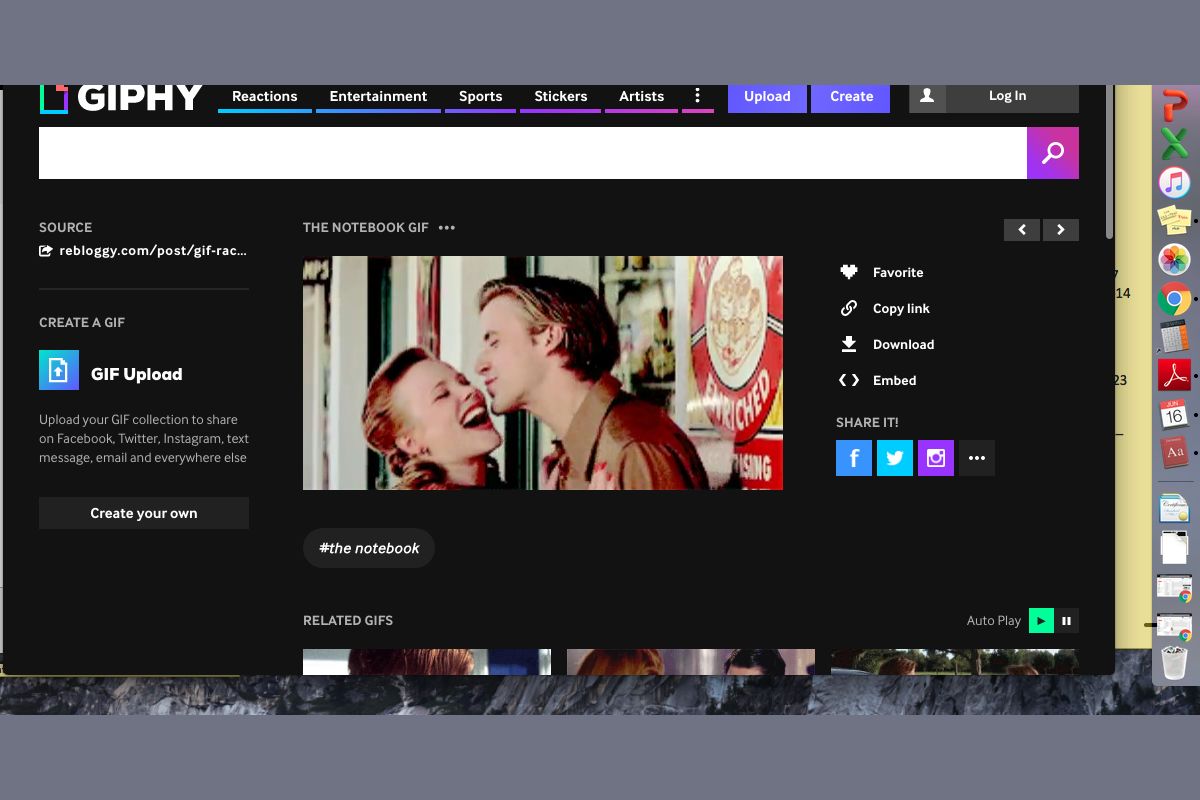Share the GIF to Facebook

tap(854, 458)
